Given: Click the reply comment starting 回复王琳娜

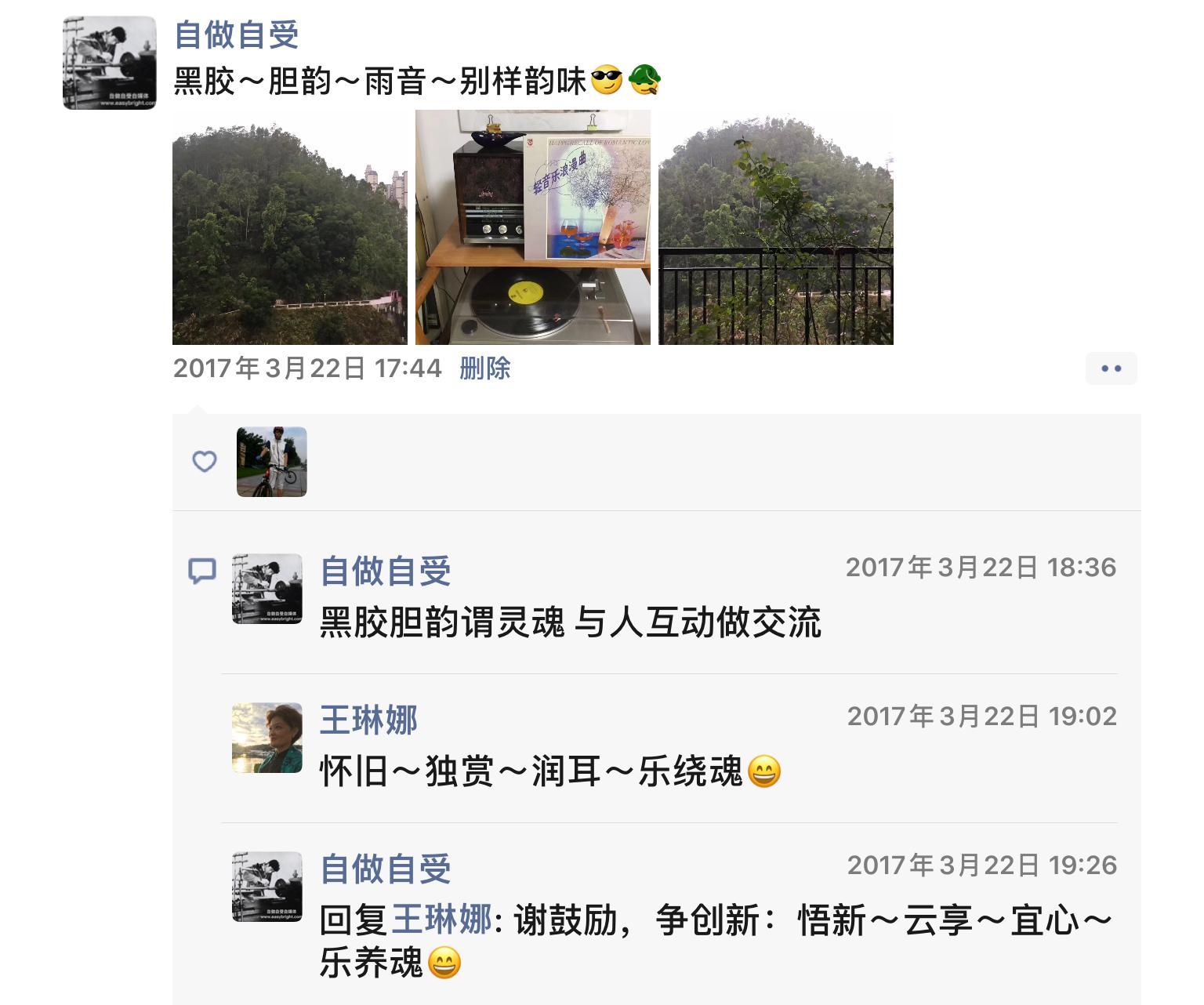Looking at the screenshot, I should coord(717,941).
